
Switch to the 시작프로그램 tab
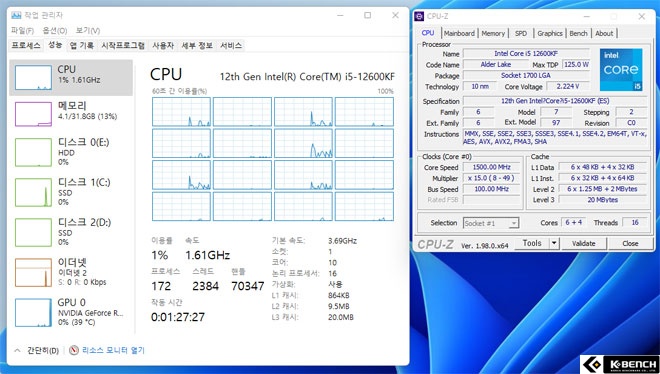click(x=123, y=45)
